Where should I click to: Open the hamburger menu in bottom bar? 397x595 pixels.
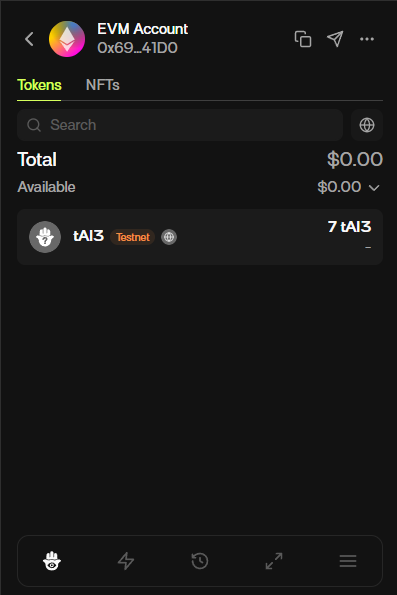[x=348, y=561]
